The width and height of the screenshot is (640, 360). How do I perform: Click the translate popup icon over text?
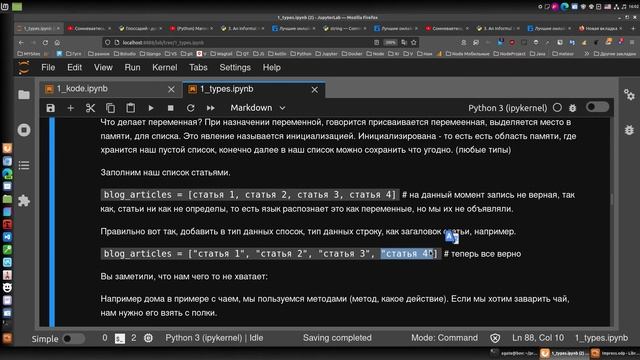coord(451,237)
